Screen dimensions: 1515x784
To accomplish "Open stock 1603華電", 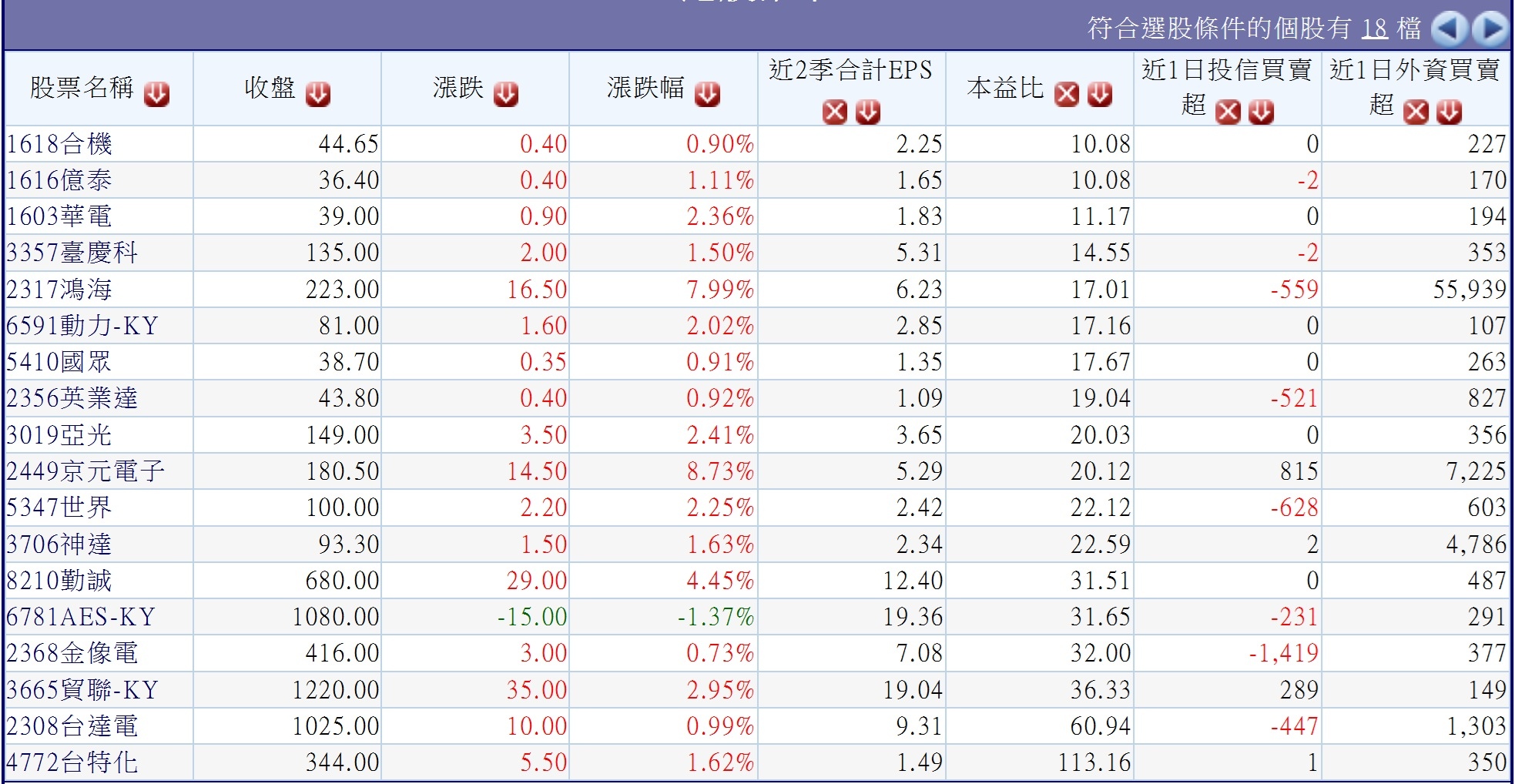I will point(59,216).
